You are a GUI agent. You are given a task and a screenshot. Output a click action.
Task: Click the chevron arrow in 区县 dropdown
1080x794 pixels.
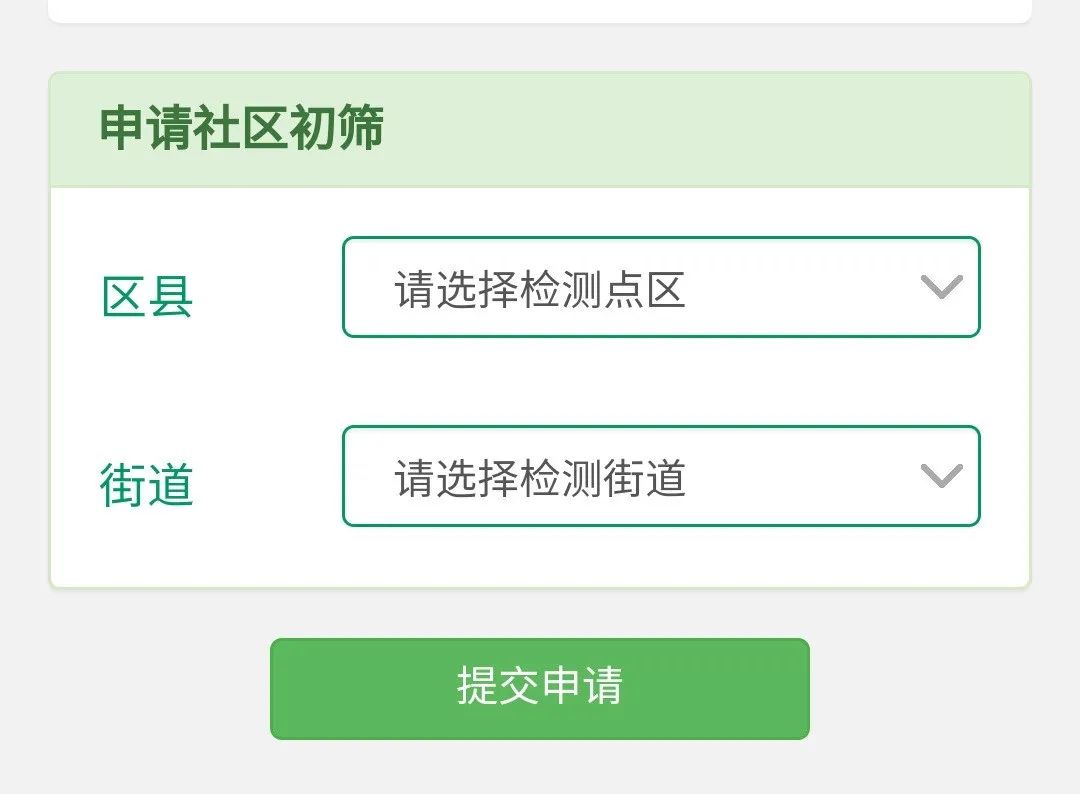tap(942, 286)
